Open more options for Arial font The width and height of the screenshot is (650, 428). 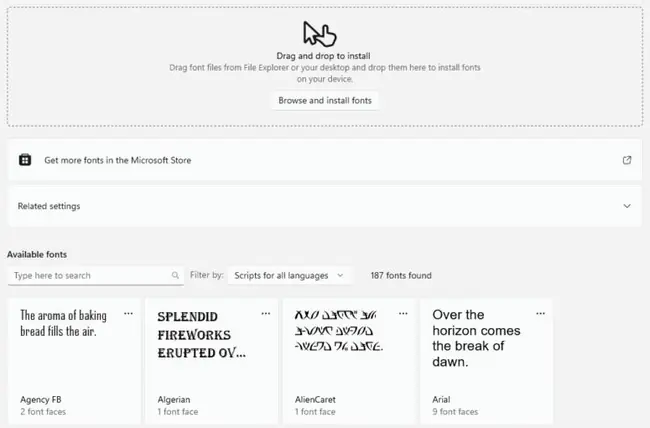(x=541, y=314)
